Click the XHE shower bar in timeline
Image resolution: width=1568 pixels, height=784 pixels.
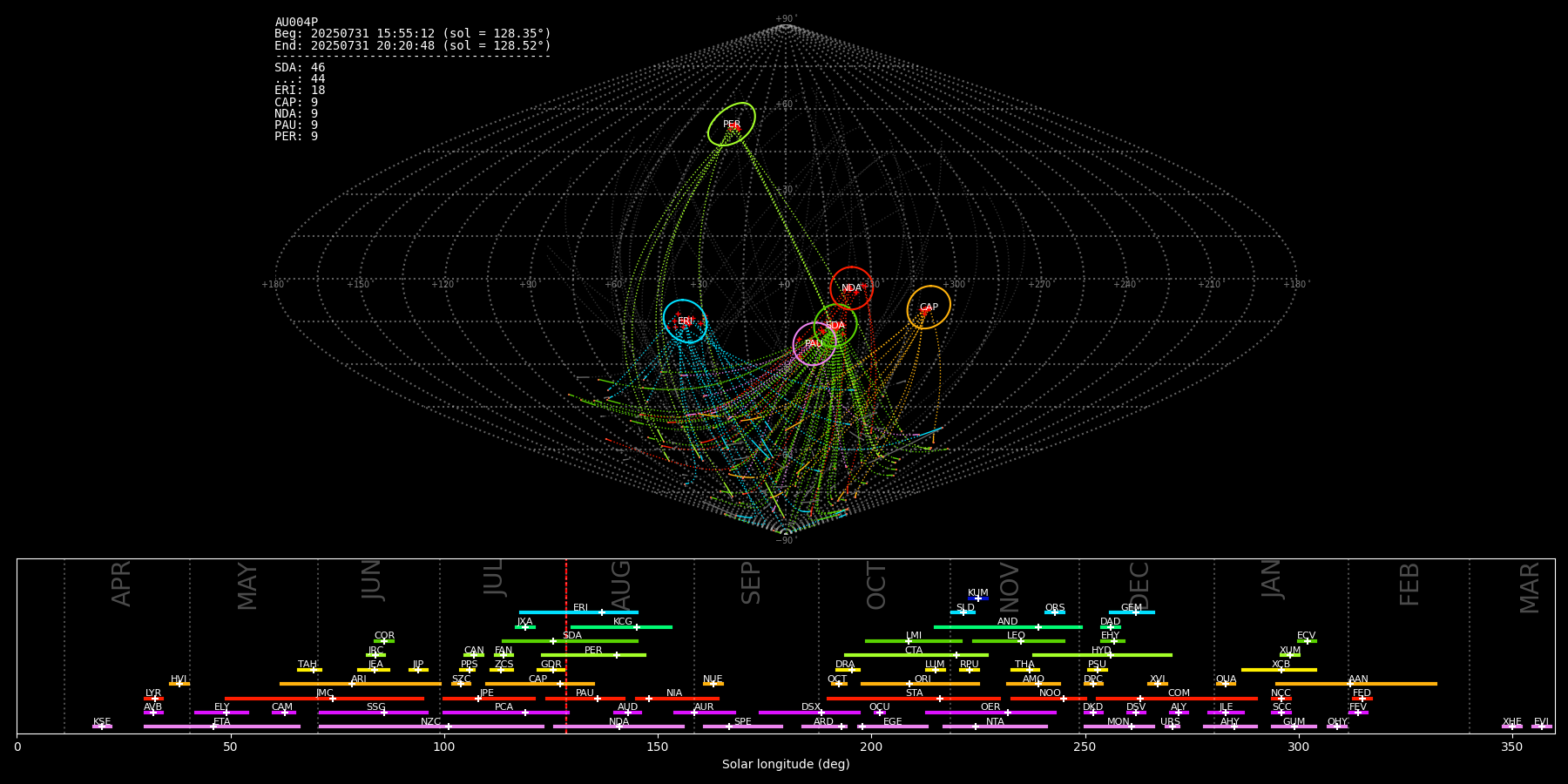click(1512, 727)
